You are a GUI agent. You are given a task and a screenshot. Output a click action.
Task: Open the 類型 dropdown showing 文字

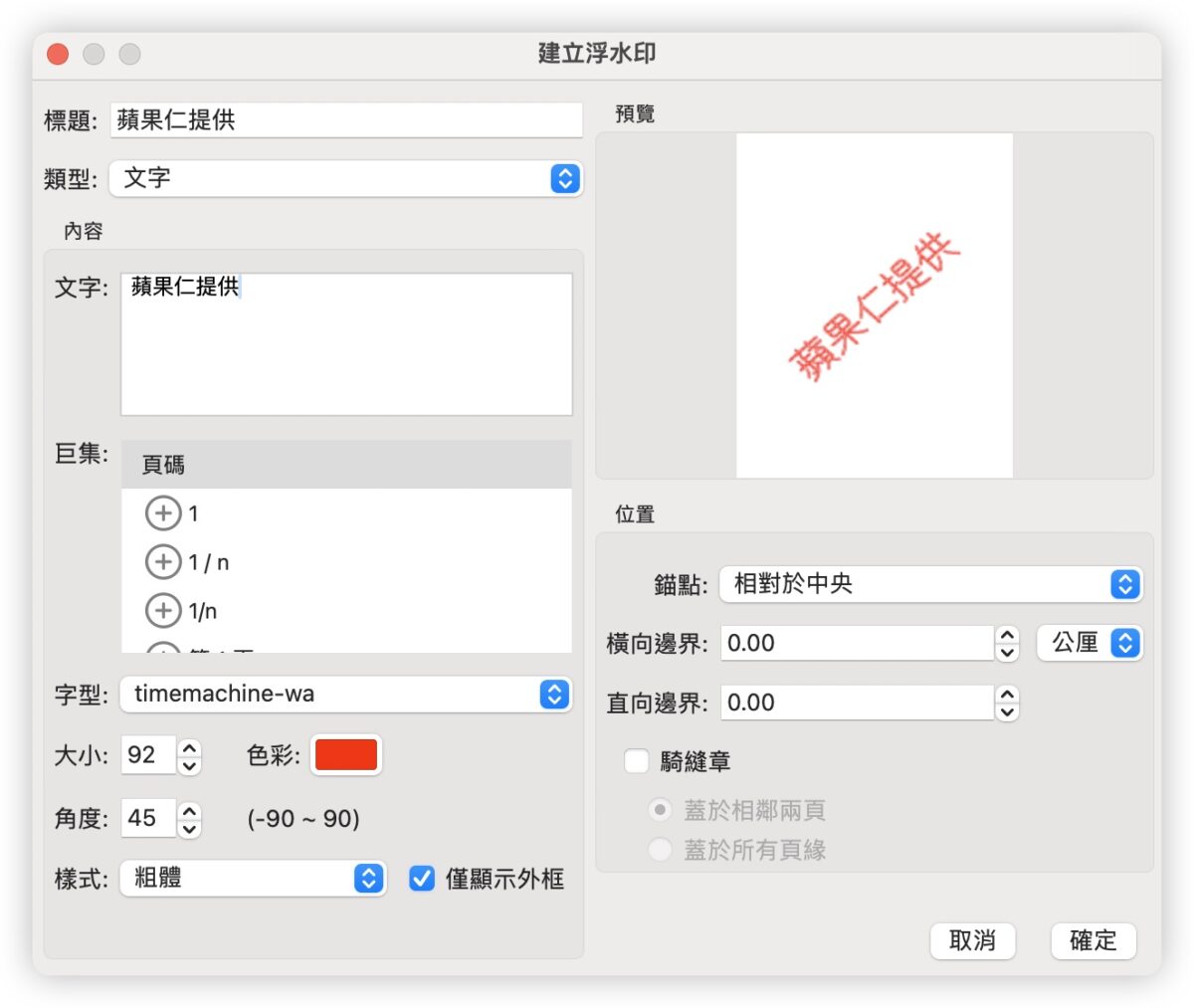(x=345, y=178)
